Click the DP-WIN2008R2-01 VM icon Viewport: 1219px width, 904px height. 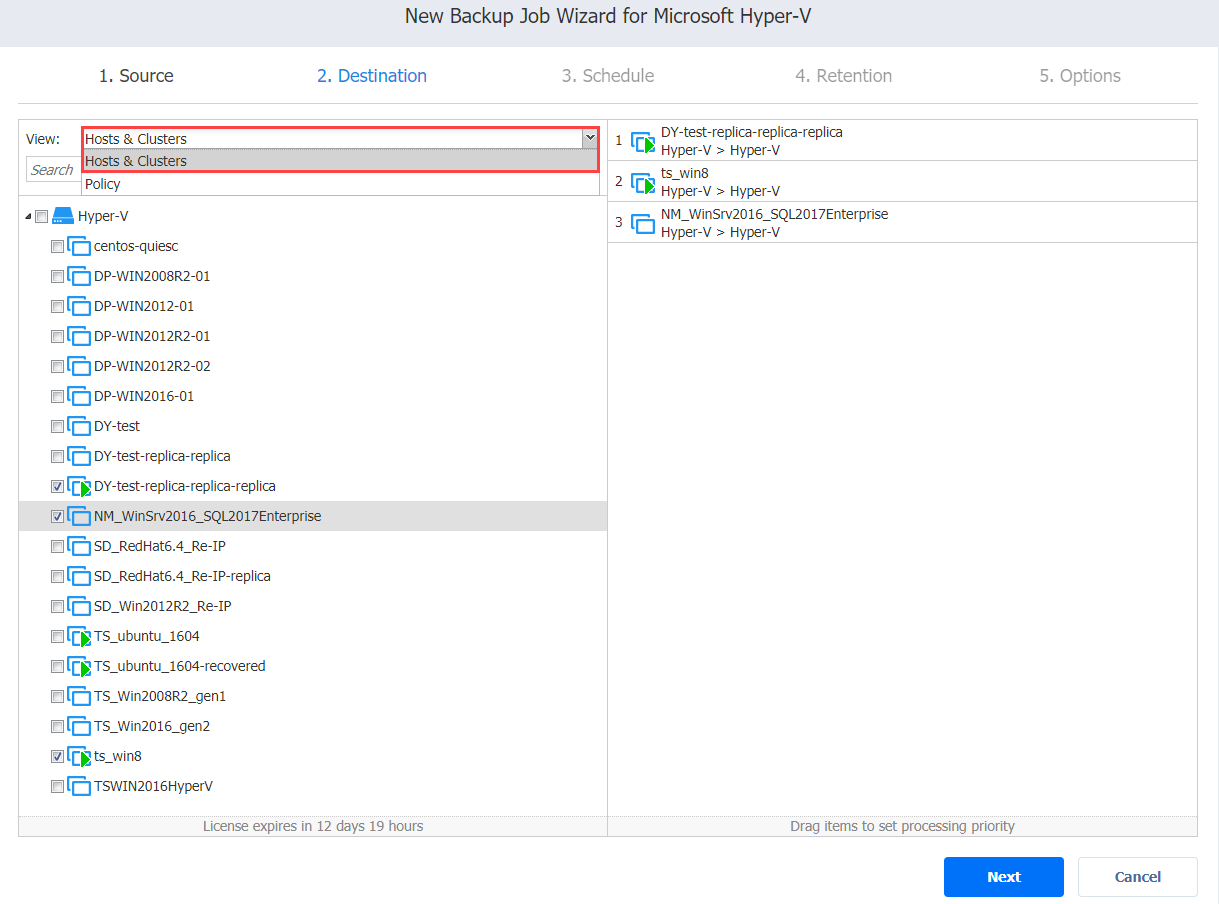(x=79, y=276)
